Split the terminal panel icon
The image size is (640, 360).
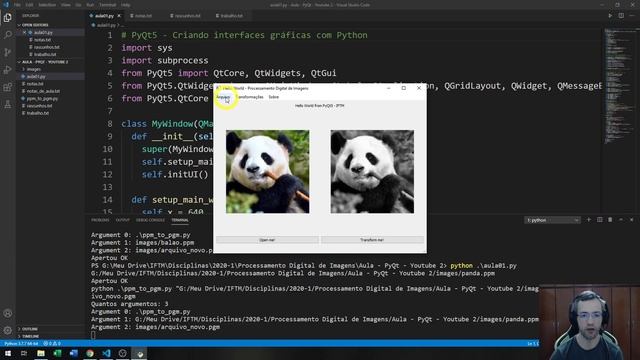point(599,220)
